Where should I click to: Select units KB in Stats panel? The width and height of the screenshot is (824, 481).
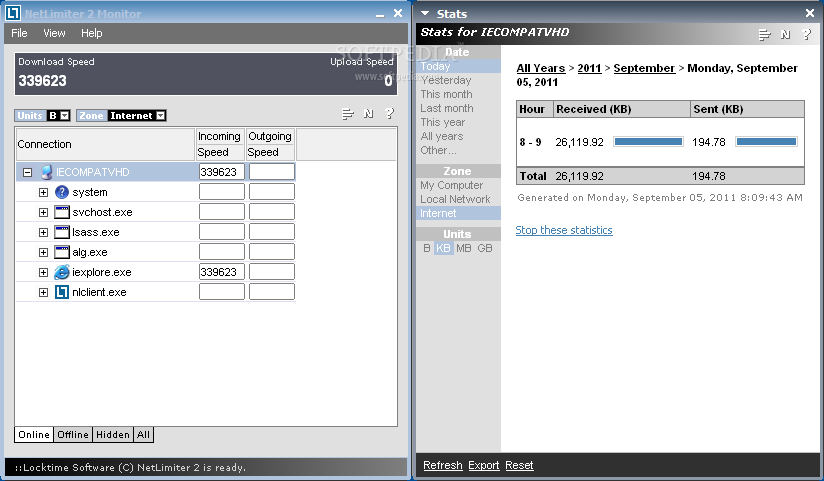coord(443,248)
